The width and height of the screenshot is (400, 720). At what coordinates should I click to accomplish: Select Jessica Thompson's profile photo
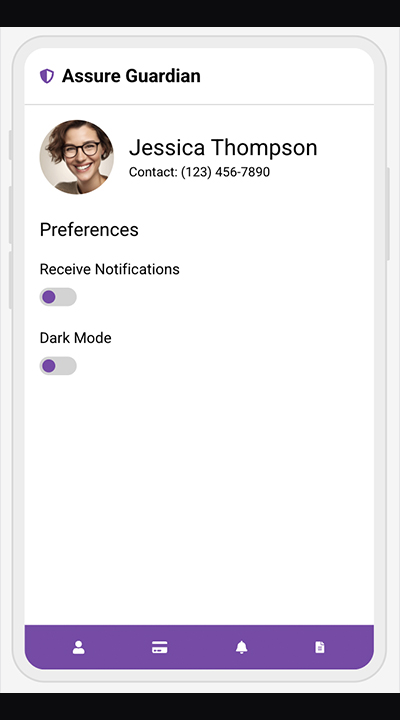[x=76, y=157]
